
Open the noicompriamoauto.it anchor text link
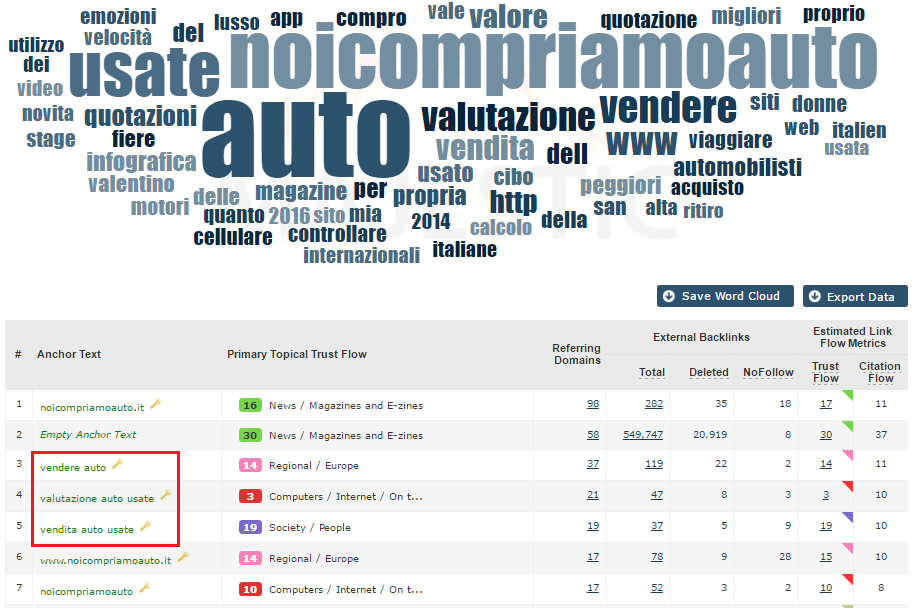(92, 407)
